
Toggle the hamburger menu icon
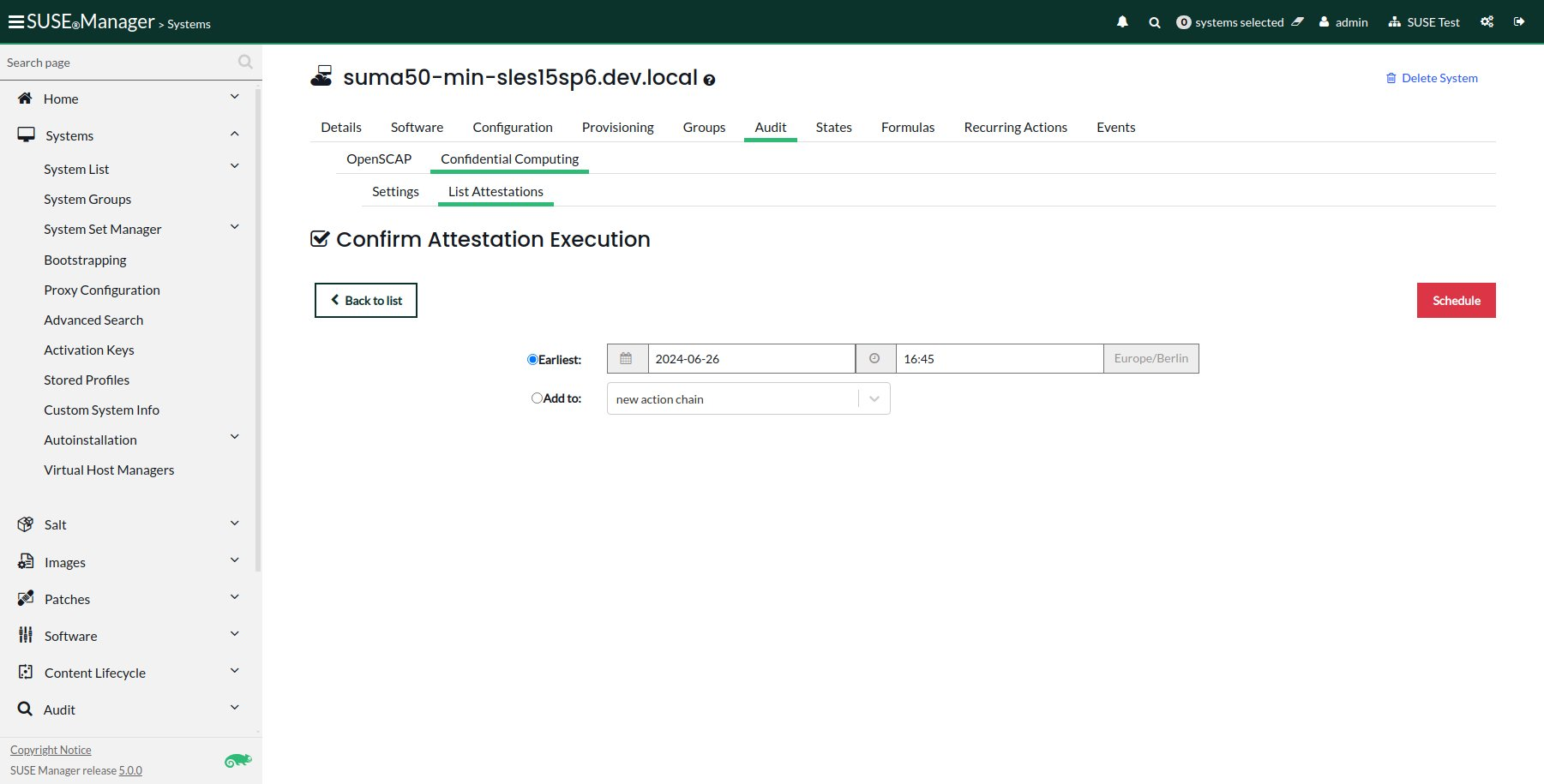coord(15,22)
